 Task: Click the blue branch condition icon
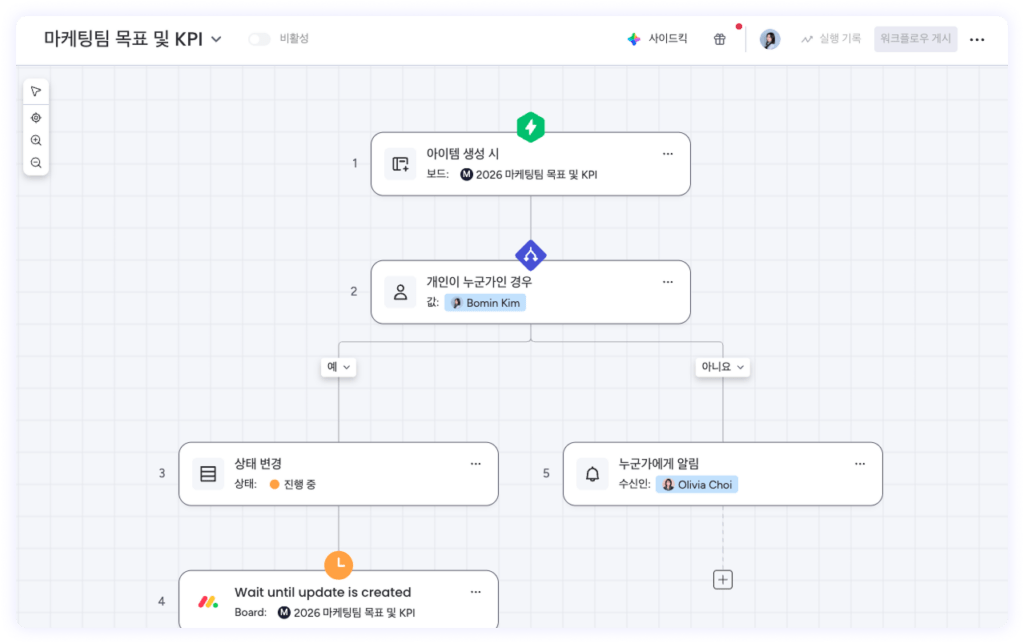[x=530, y=255]
